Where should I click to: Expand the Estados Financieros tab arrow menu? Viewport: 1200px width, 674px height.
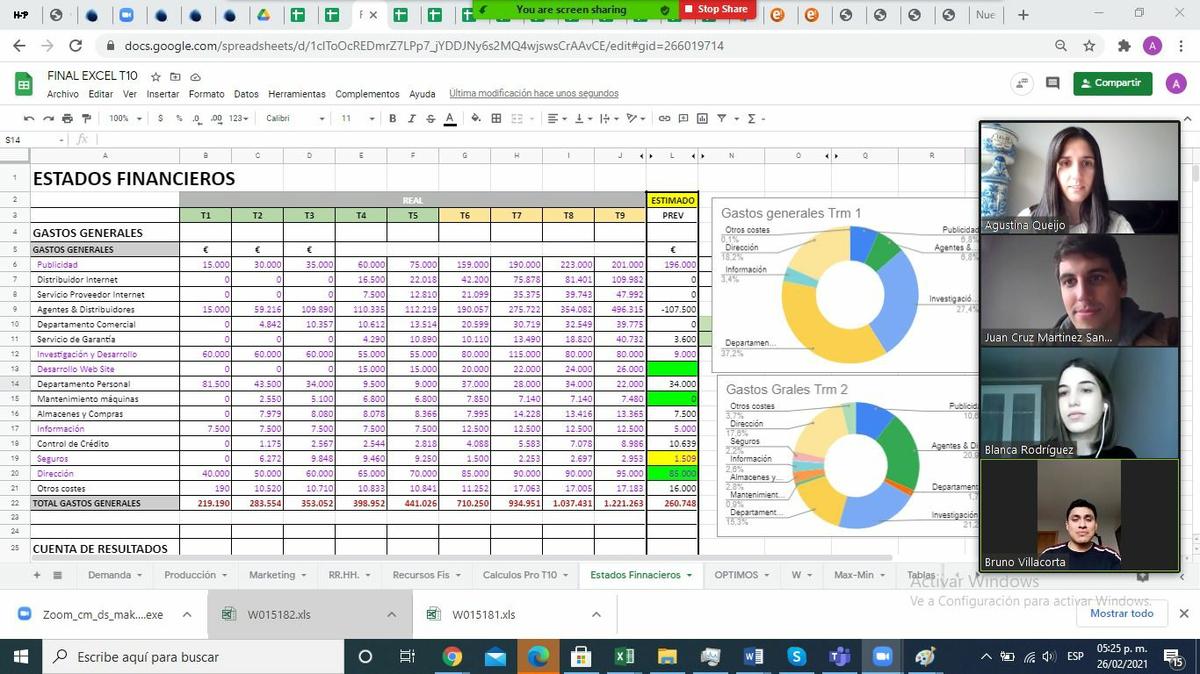coord(689,575)
